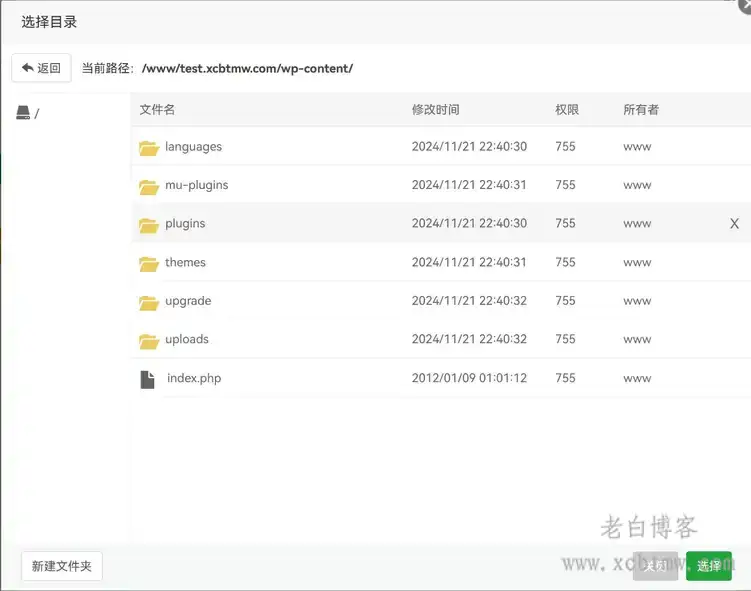Select the plugins folder name
The width and height of the screenshot is (751, 591).
(185, 224)
